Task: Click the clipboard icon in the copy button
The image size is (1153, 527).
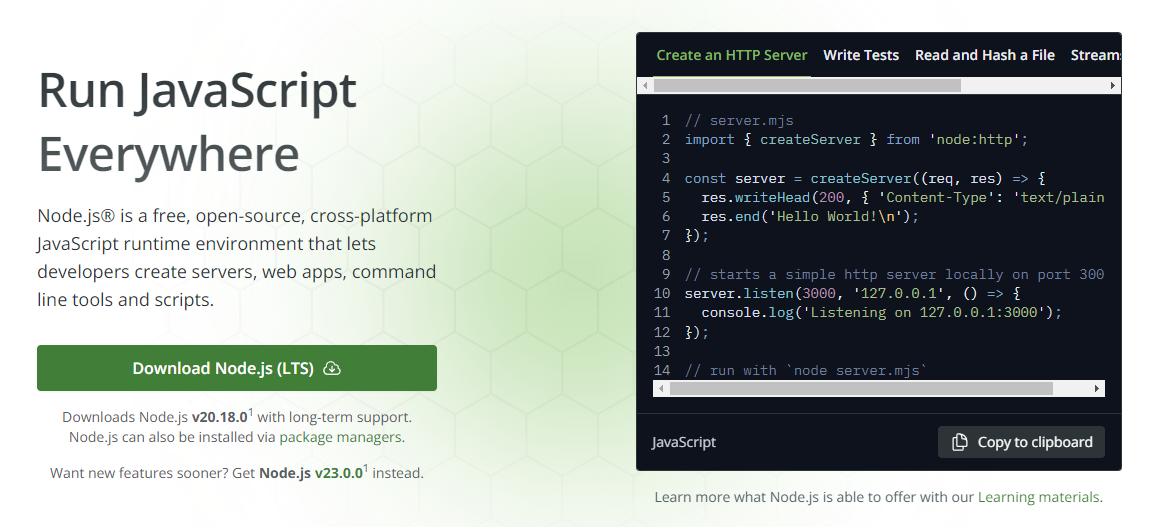Action: (x=960, y=442)
